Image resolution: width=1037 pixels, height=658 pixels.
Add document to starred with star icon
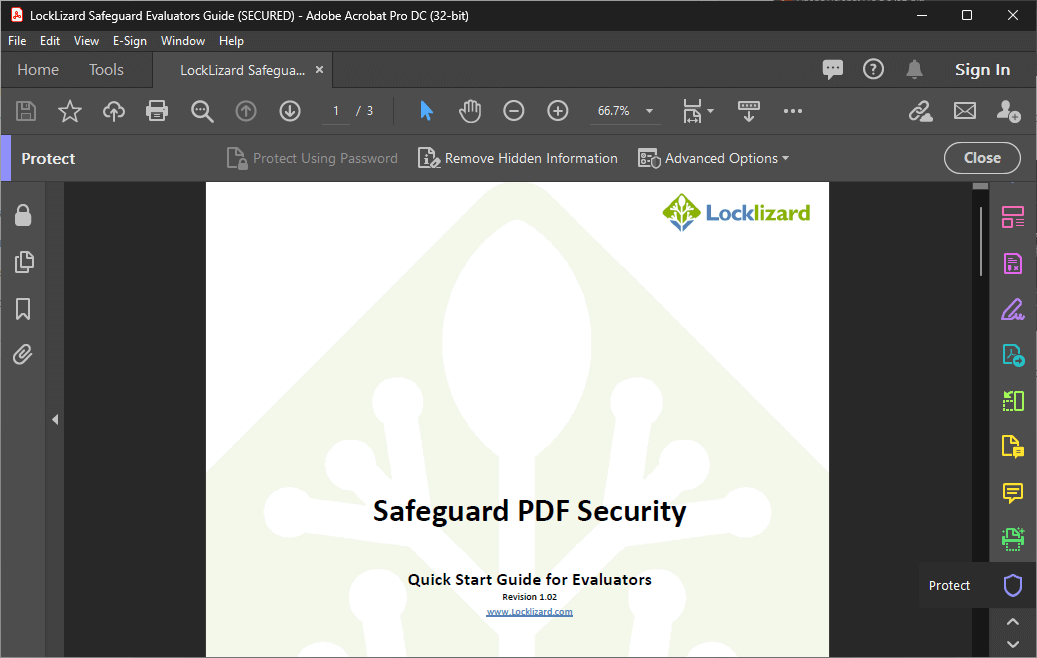point(69,111)
